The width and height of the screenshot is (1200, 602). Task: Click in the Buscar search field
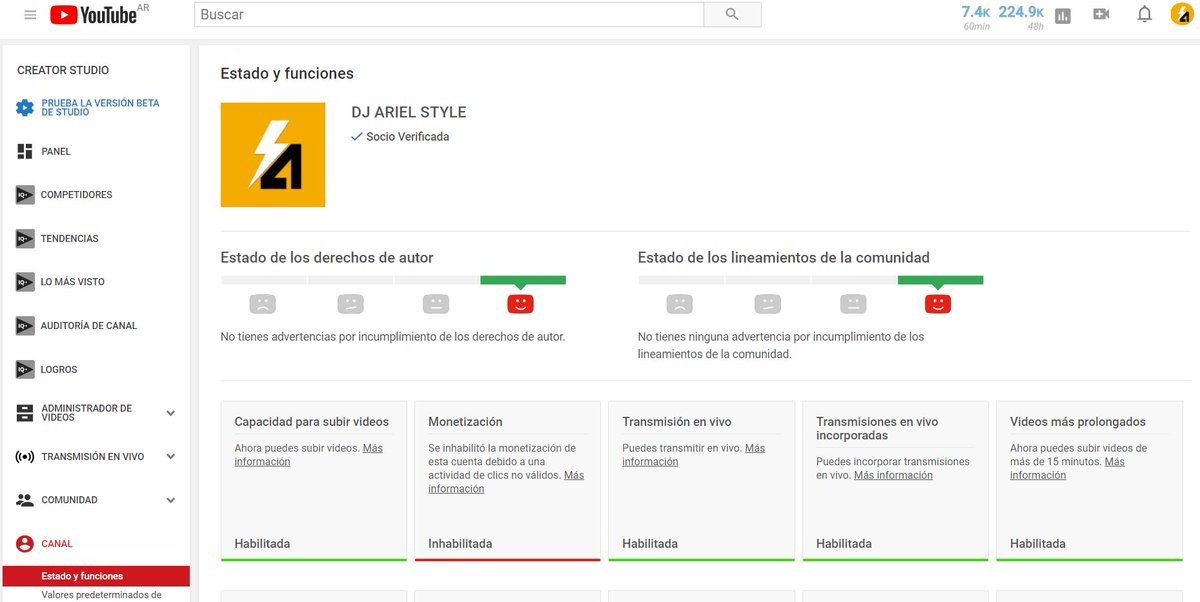pos(448,15)
